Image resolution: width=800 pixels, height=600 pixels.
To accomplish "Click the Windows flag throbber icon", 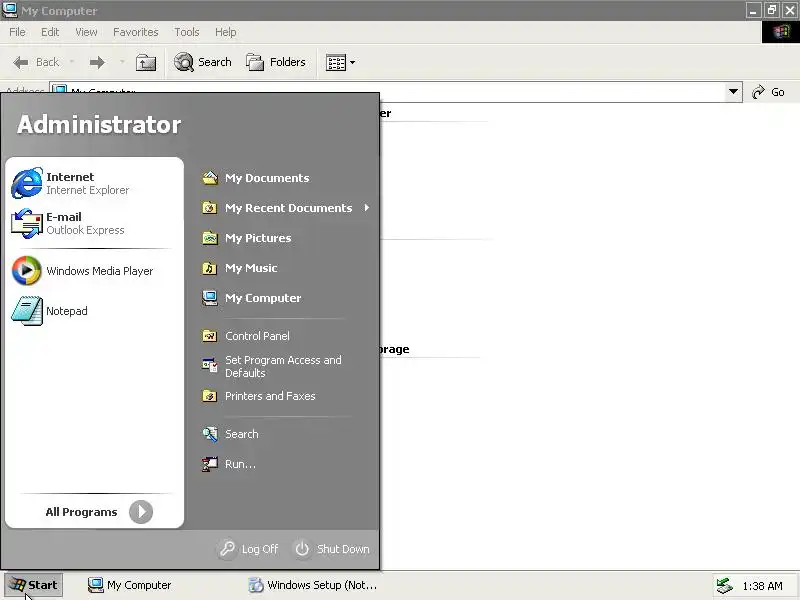I will tap(781, 32).
